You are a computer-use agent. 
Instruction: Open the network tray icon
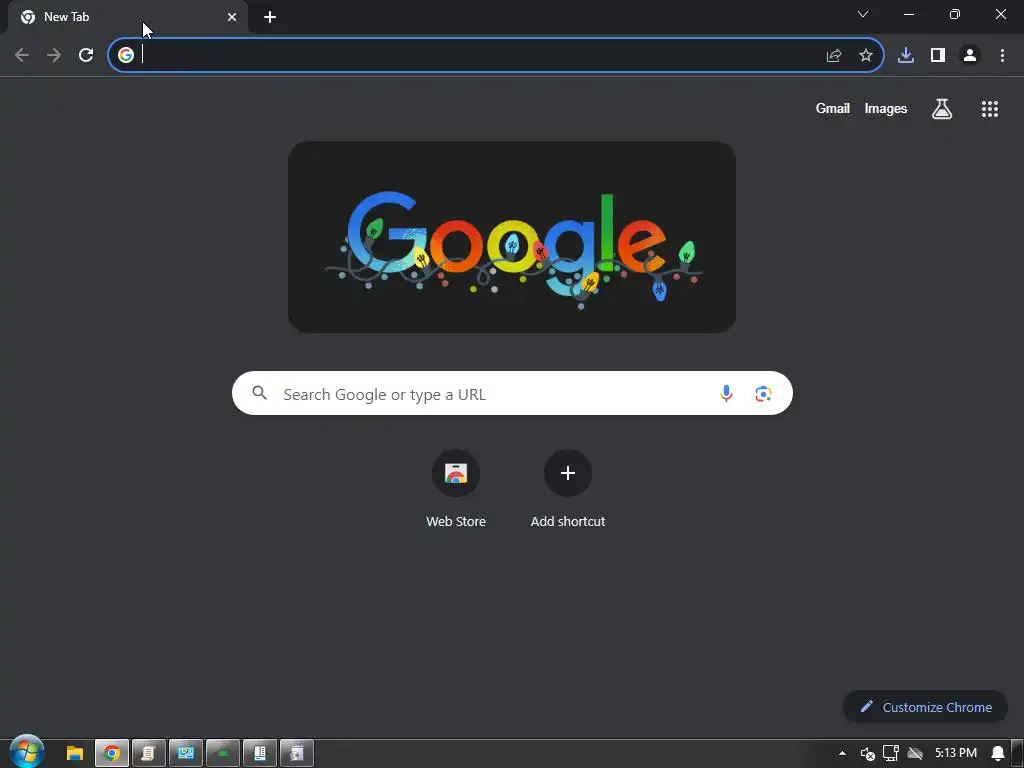click(x=891, y=753)
